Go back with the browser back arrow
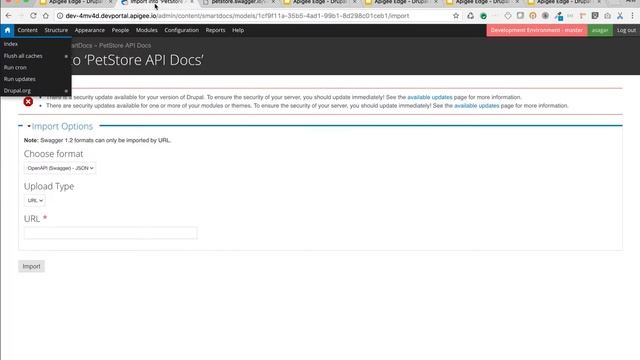The image size is (640, 360). click(9, 16)
